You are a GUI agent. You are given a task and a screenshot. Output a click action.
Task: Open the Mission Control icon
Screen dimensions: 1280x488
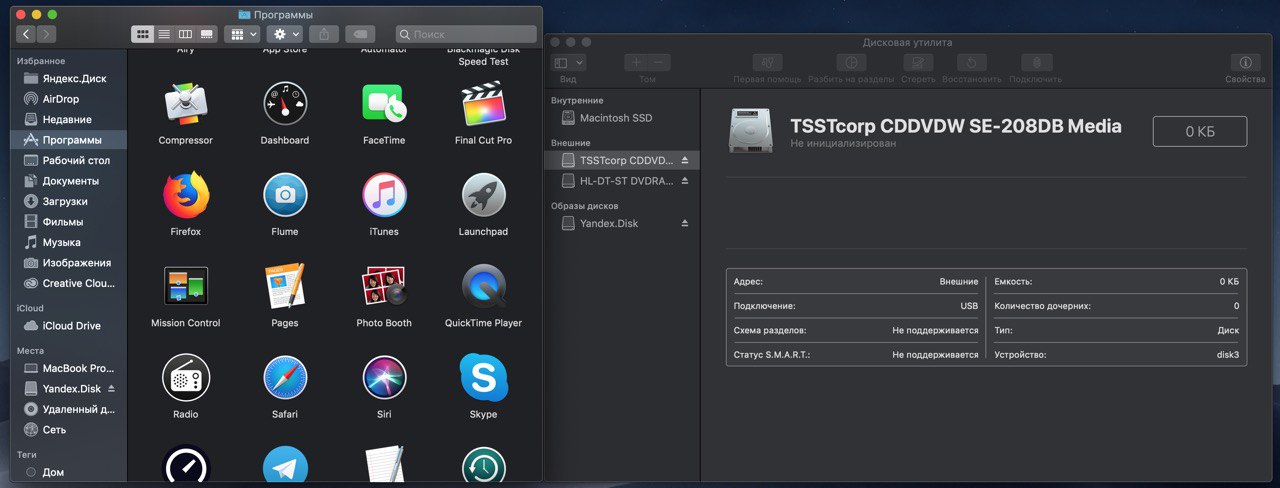[186, 286]
